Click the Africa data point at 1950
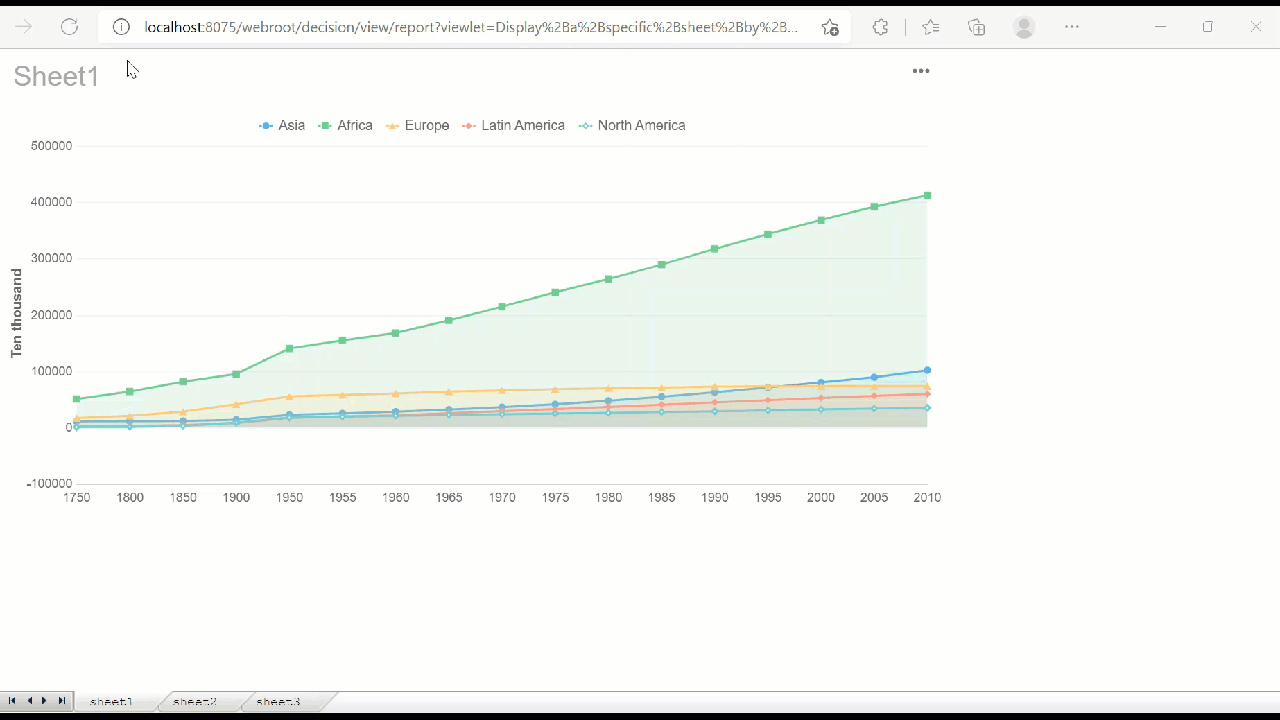This screenshot has width=1280, height=720. (x=289, y=349)
